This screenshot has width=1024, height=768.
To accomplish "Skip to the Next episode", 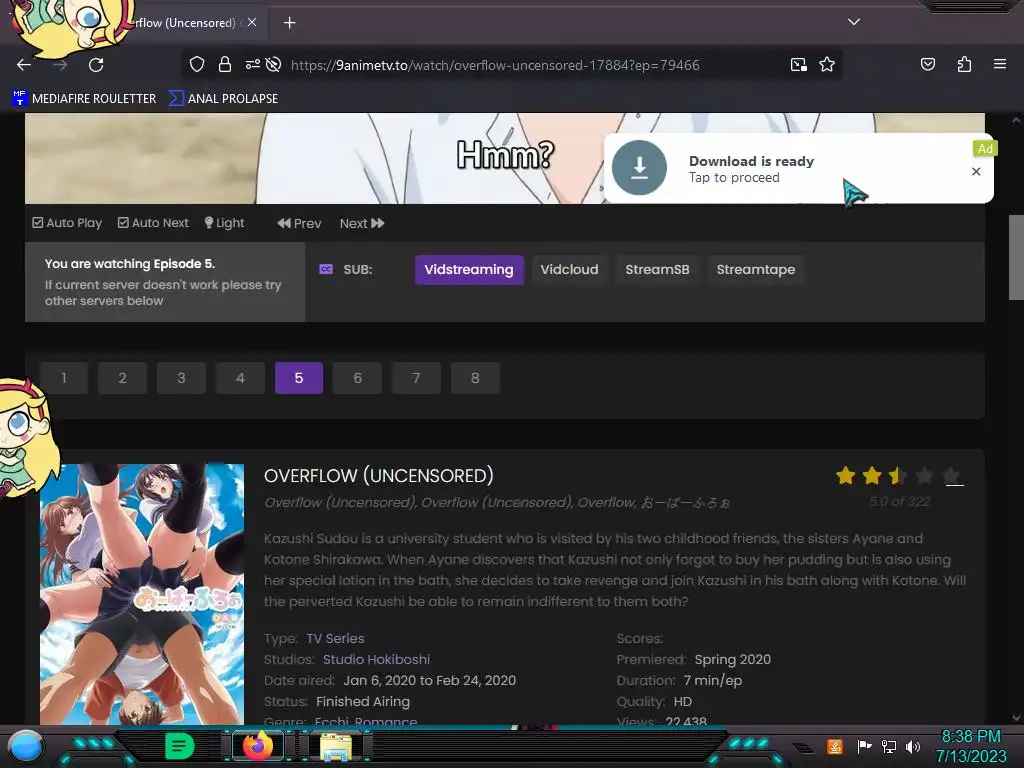I will tap(362, 223).
